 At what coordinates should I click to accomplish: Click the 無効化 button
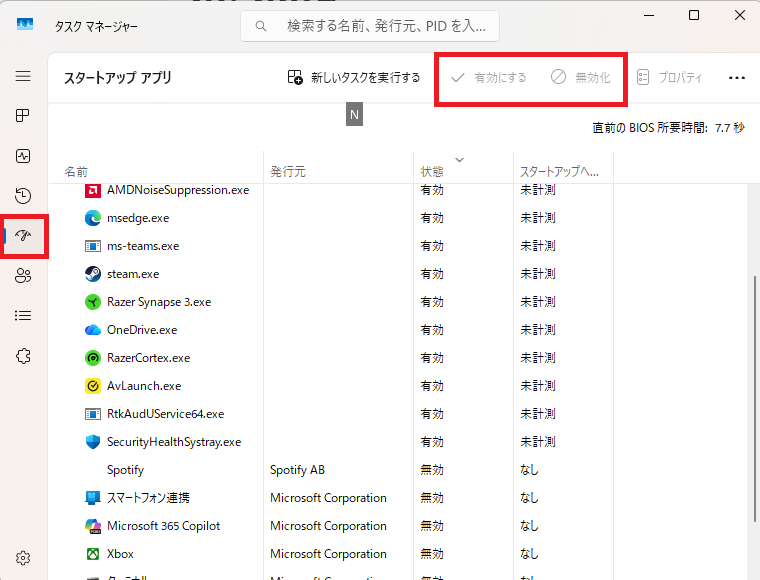pos(580,78)
